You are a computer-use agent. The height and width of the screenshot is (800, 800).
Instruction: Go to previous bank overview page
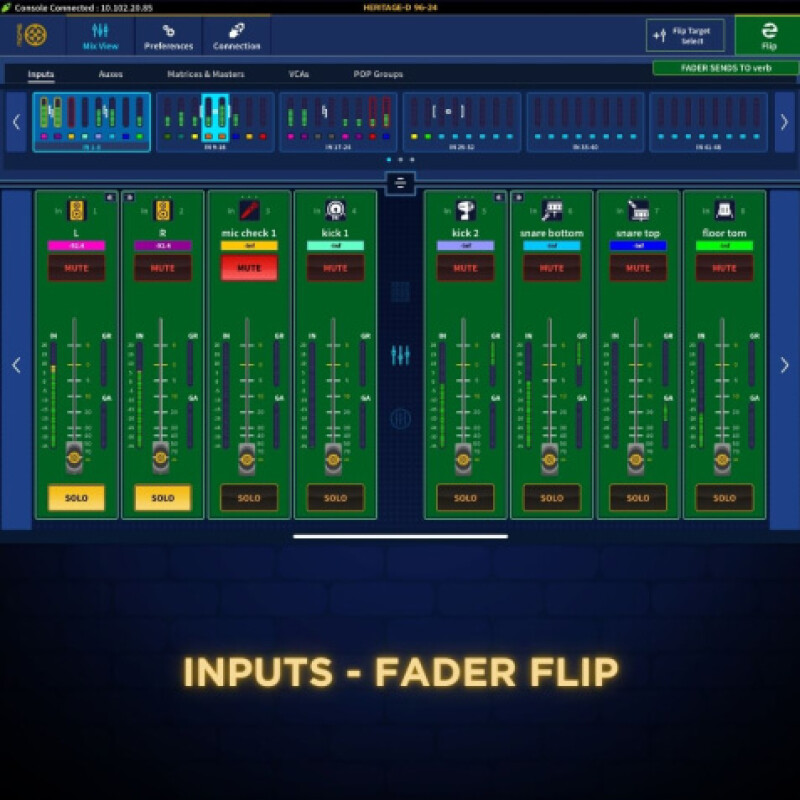tap(16, 122)
